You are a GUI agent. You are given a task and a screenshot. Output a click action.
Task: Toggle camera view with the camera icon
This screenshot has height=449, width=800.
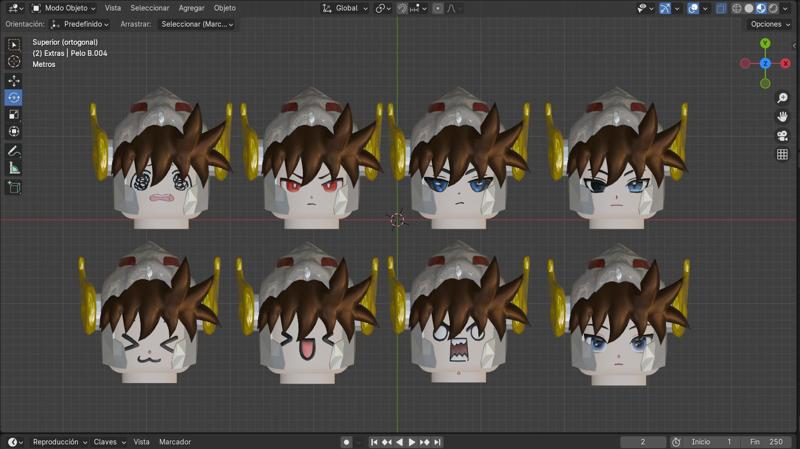tap(782, 136)
